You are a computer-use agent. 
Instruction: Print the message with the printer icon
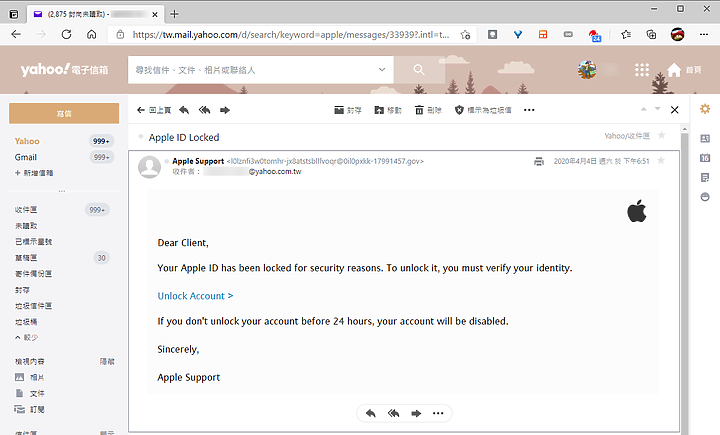[539, 161]
